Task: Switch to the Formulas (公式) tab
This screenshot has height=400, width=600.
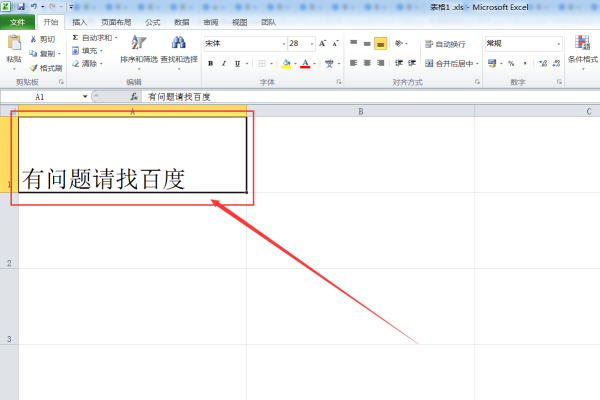Action: click(x=153, y=23)
